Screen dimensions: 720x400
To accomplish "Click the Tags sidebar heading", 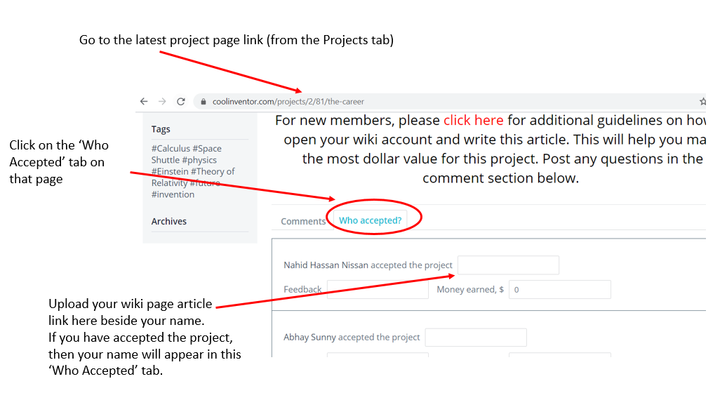I will click(x=161, y=129).
